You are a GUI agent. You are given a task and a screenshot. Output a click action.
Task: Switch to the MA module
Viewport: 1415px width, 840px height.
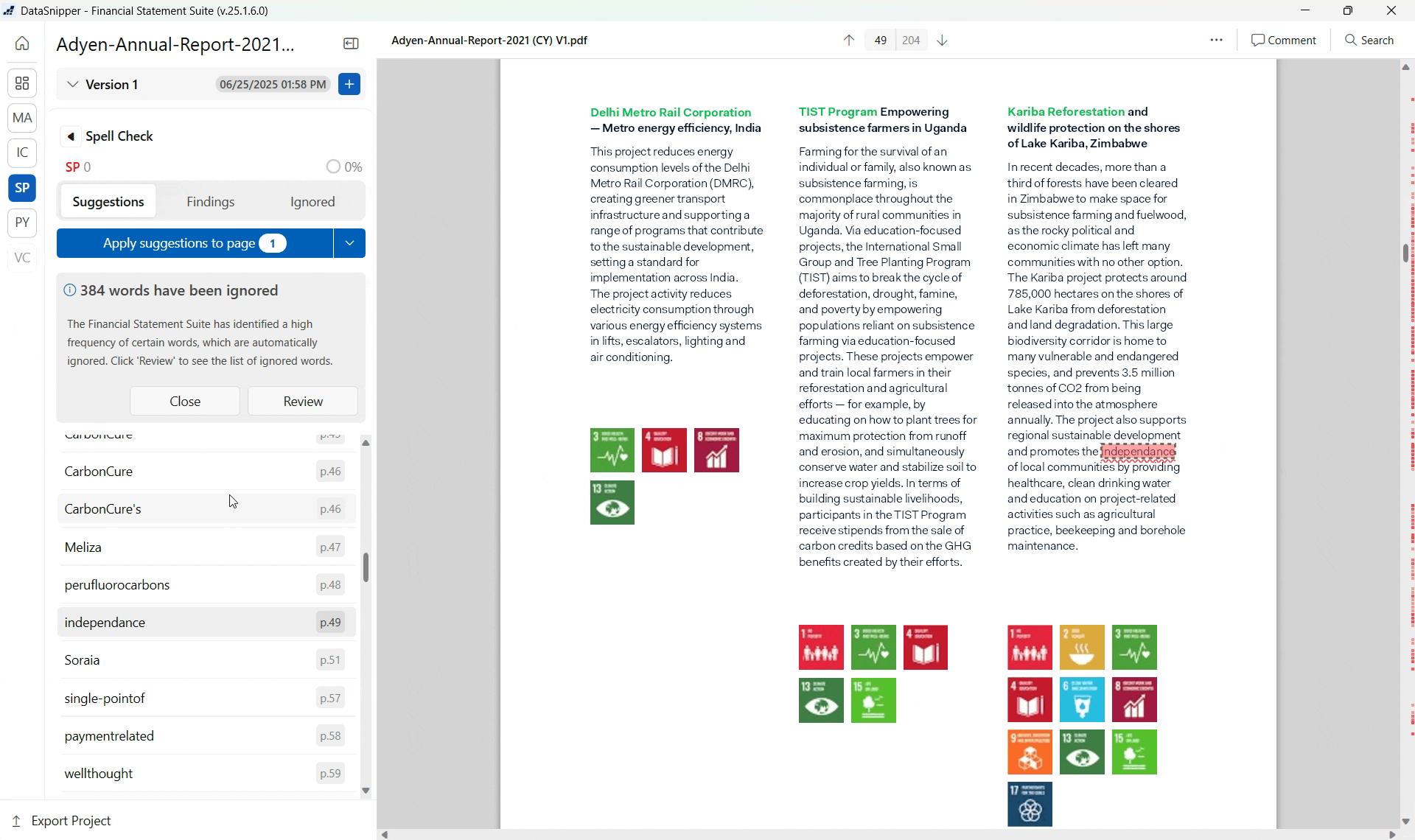tap(22, 118)
